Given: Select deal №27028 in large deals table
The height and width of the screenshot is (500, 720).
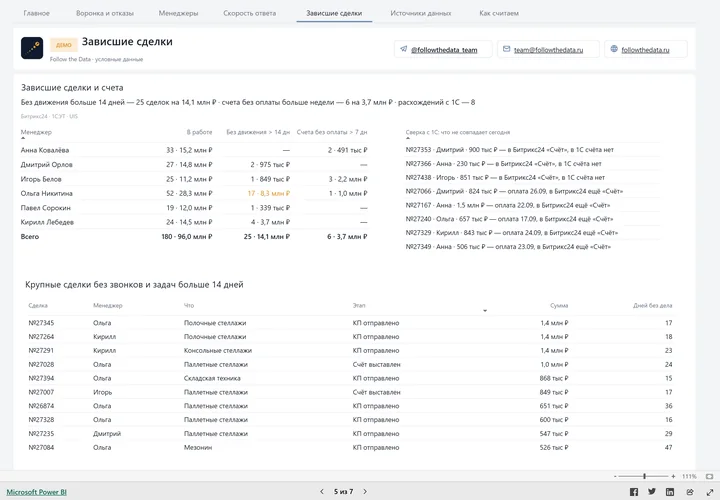Looking at the screenshot, I should (x=350, y=365).
